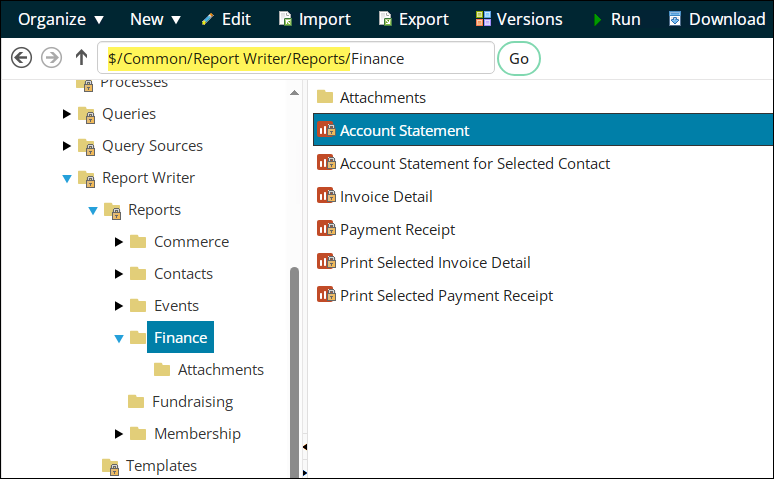Select the Membership tree label
The image size is (774, 479).
pos(197,434)
